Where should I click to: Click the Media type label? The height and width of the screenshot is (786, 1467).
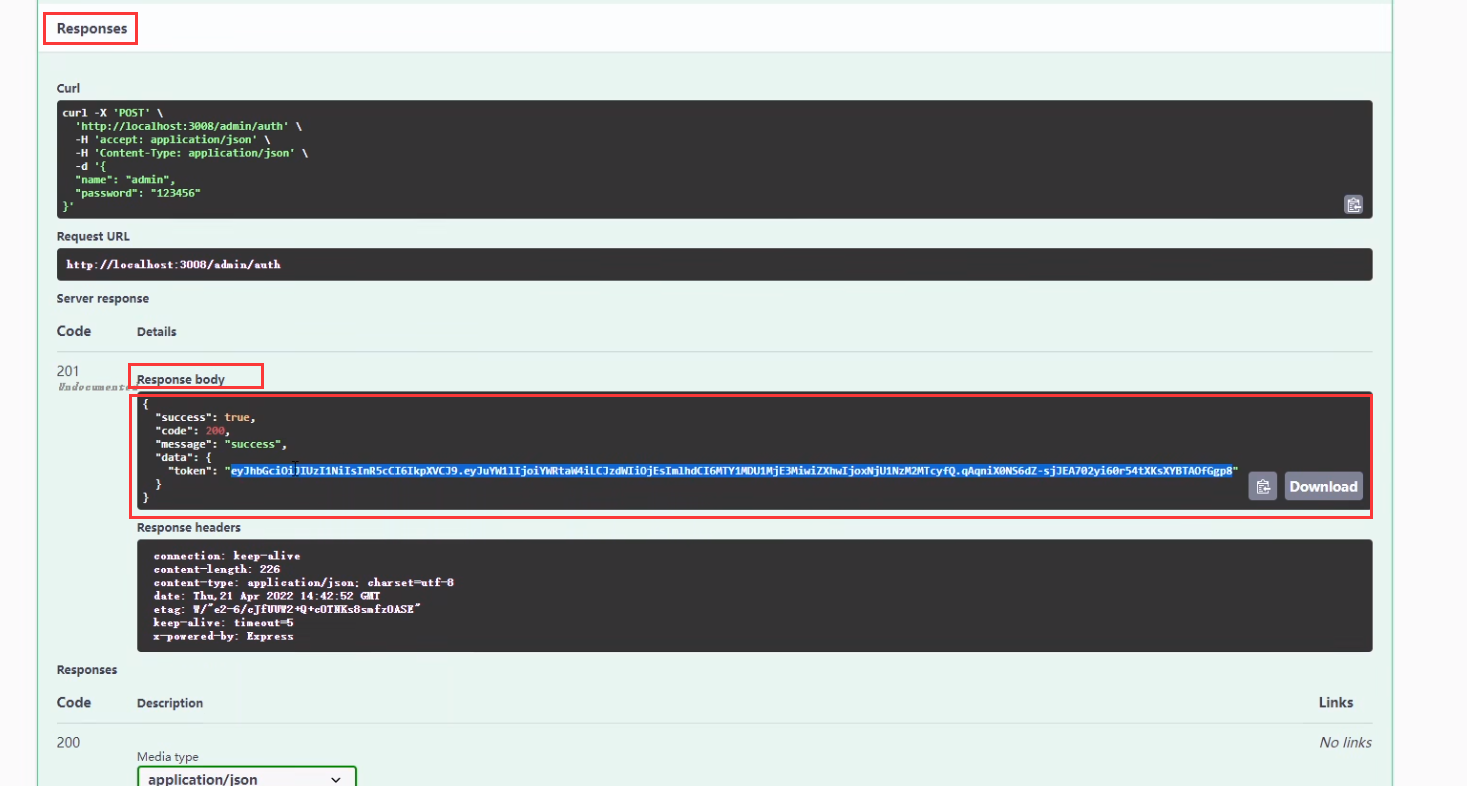(168, 757)
